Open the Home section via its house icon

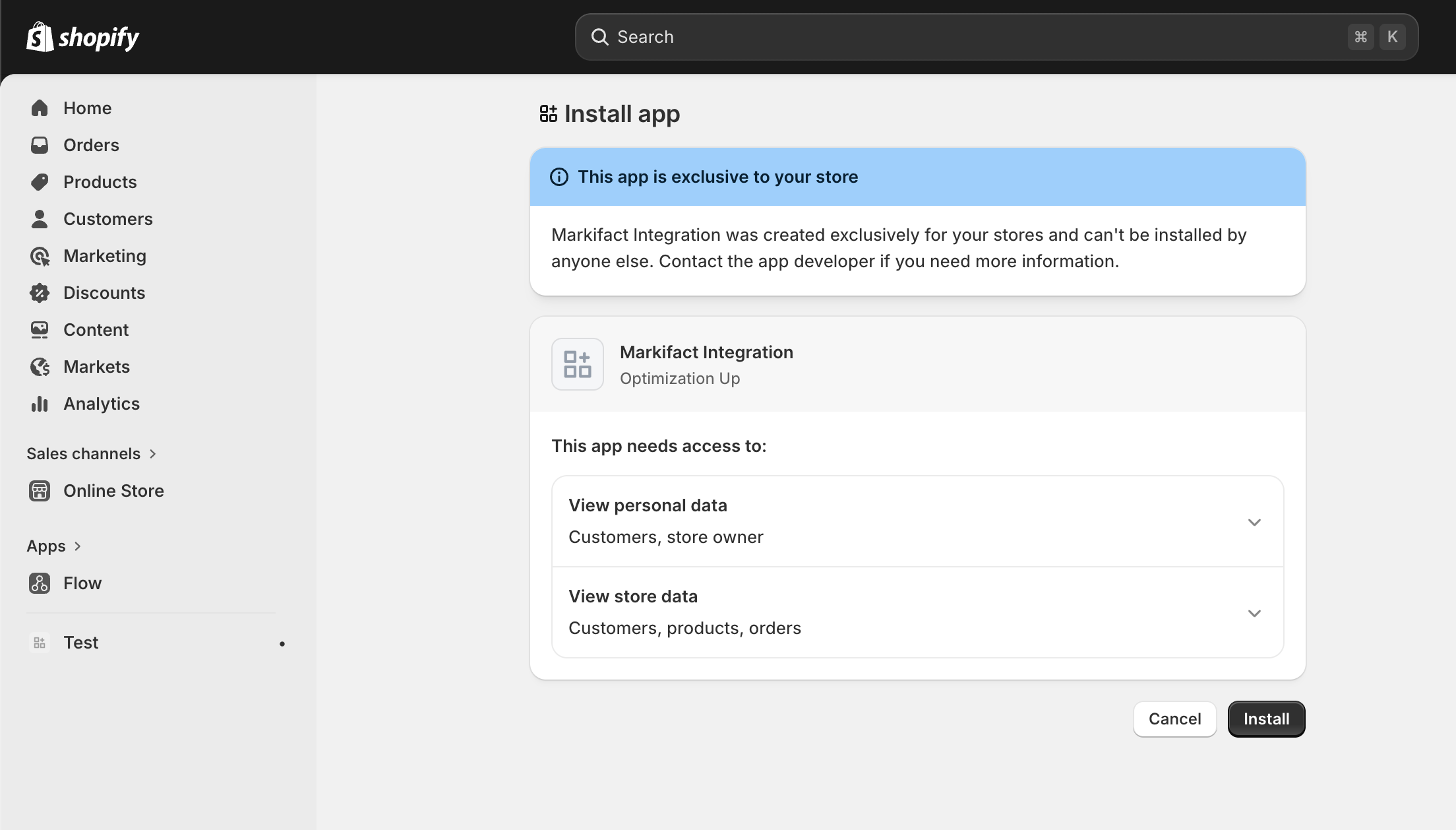40,108
